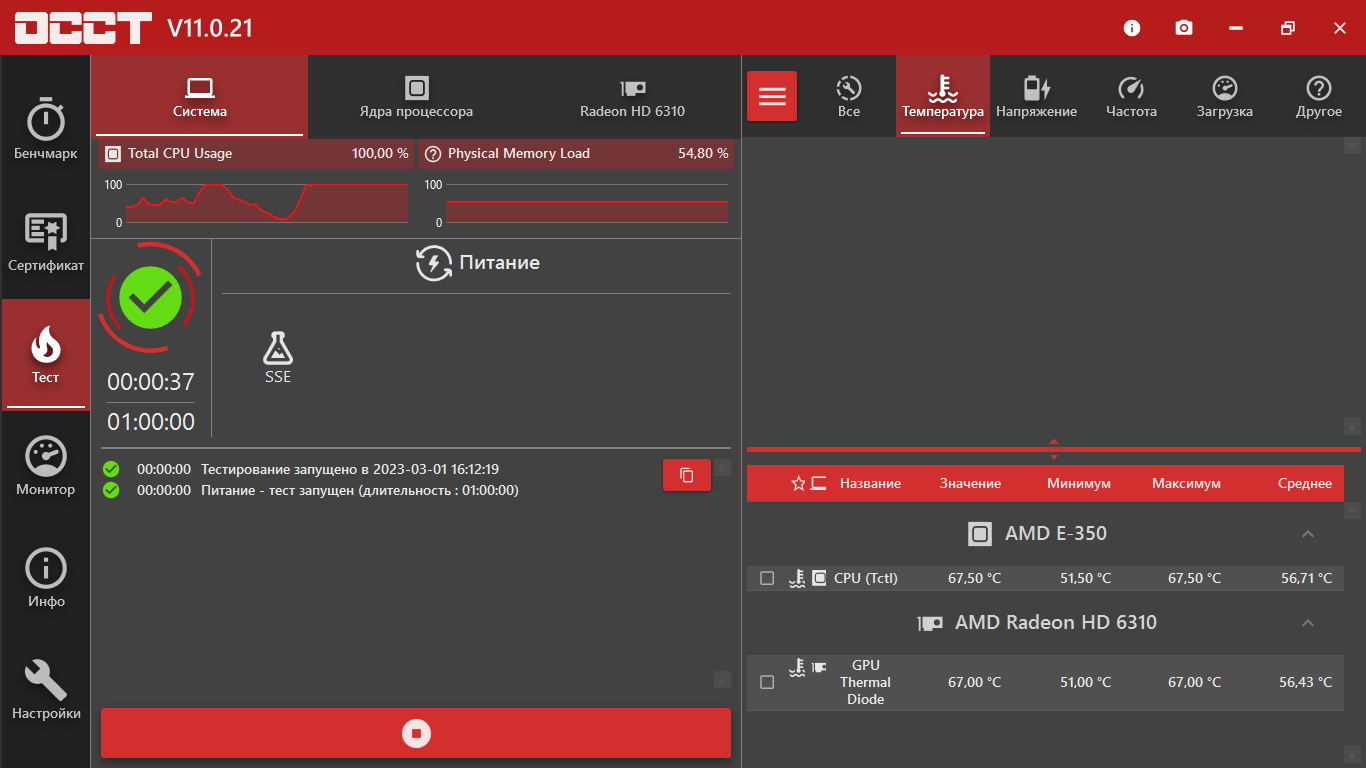
Task: Click the info icon in title bar
Action: pyautogui.click(x=1132, y=28)
